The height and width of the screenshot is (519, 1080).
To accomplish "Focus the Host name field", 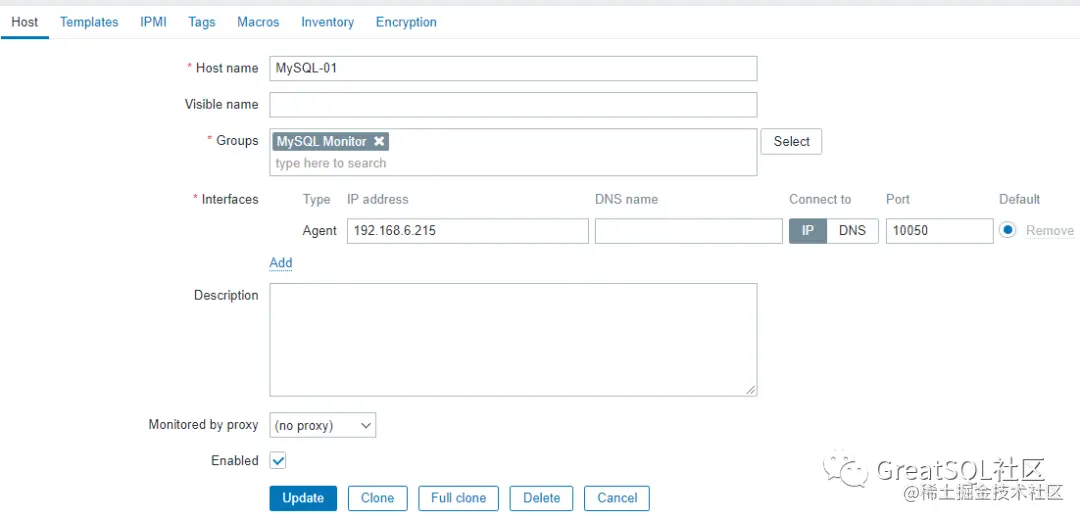I will (513, 68).
